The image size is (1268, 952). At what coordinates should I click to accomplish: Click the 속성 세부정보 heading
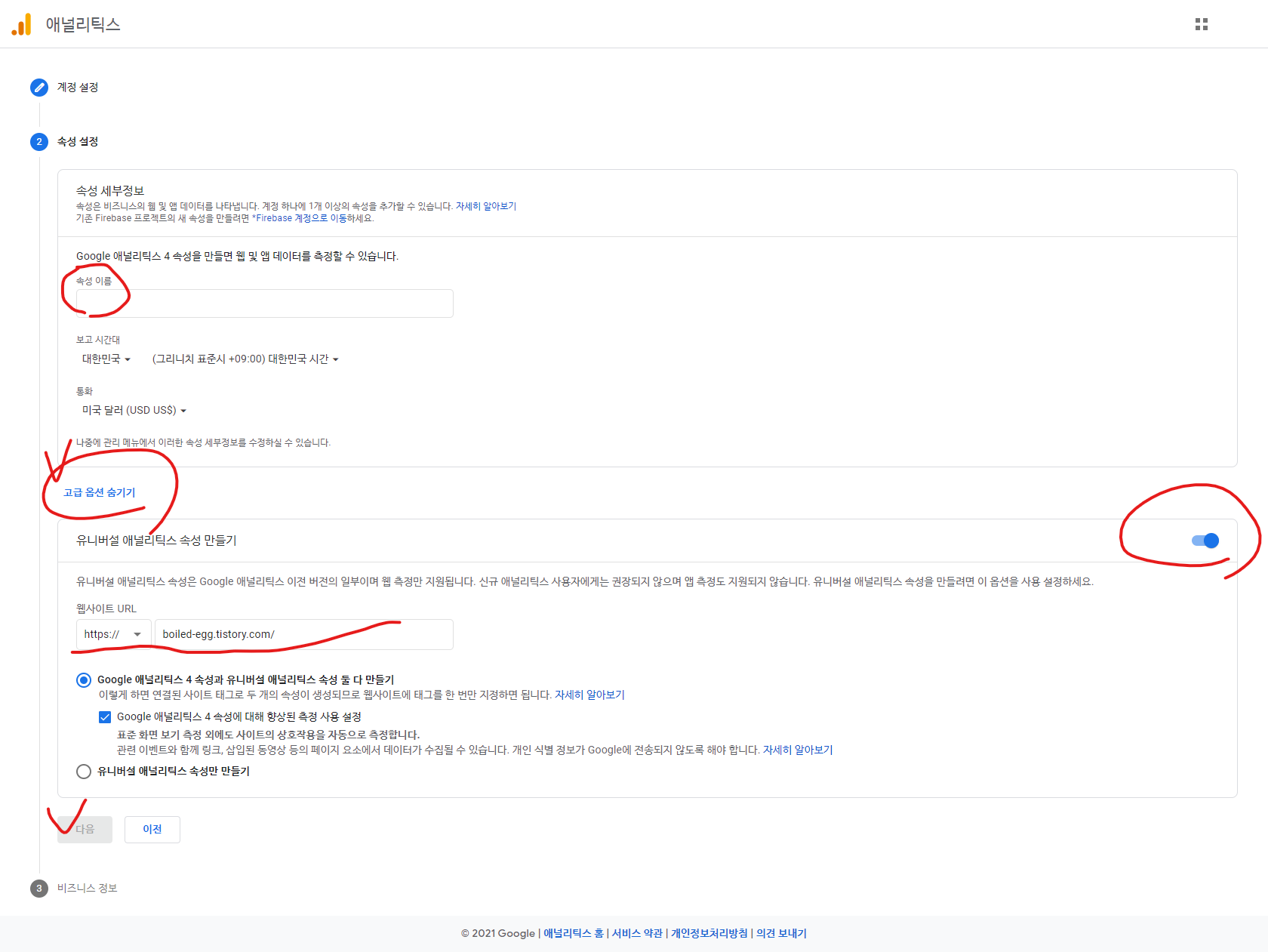click(110, 191)
